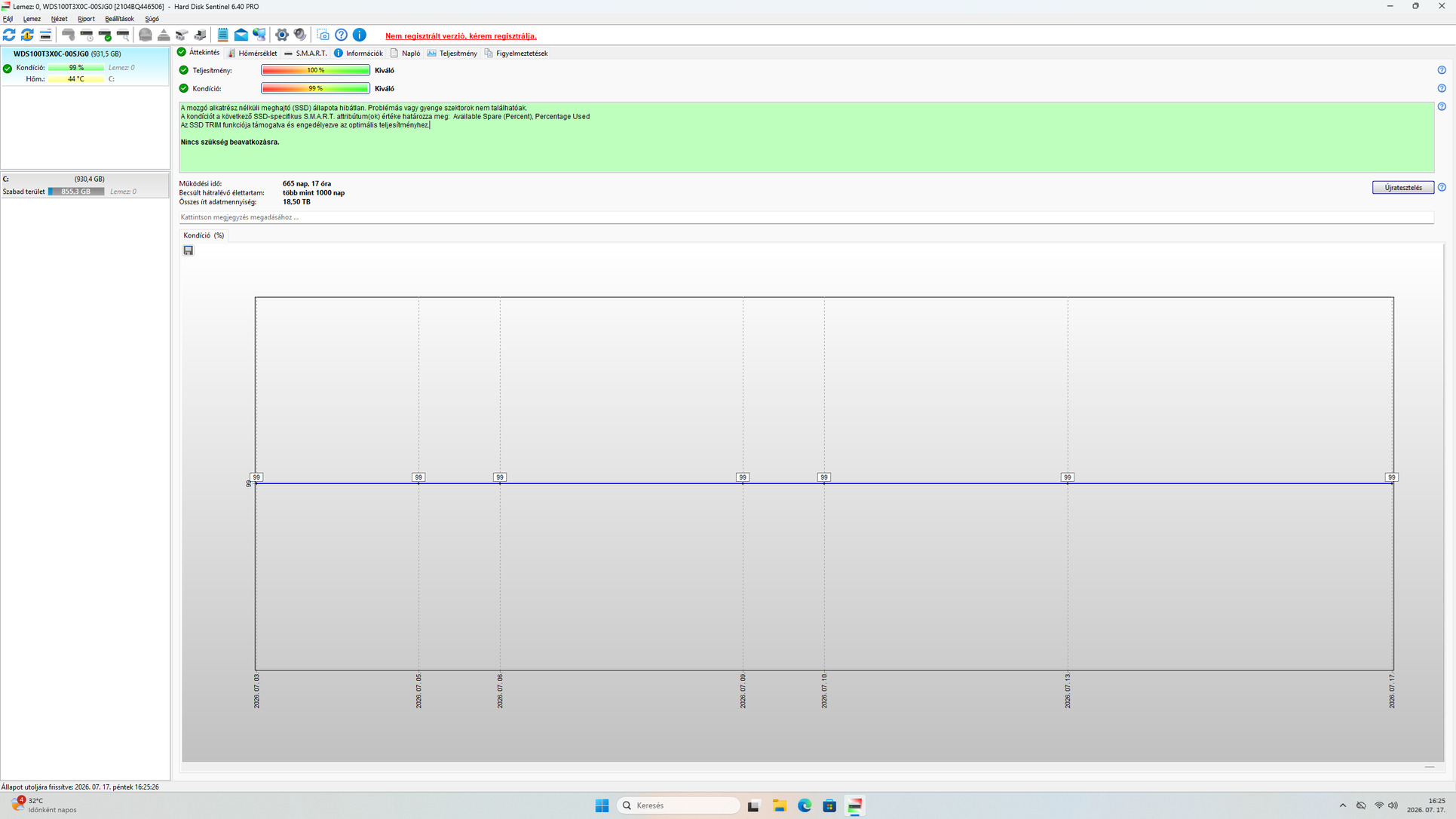Click the speaker sound alert toolbar icon
The width and height of the screenshot is (1456, 819).
click(x=300, y=35)
